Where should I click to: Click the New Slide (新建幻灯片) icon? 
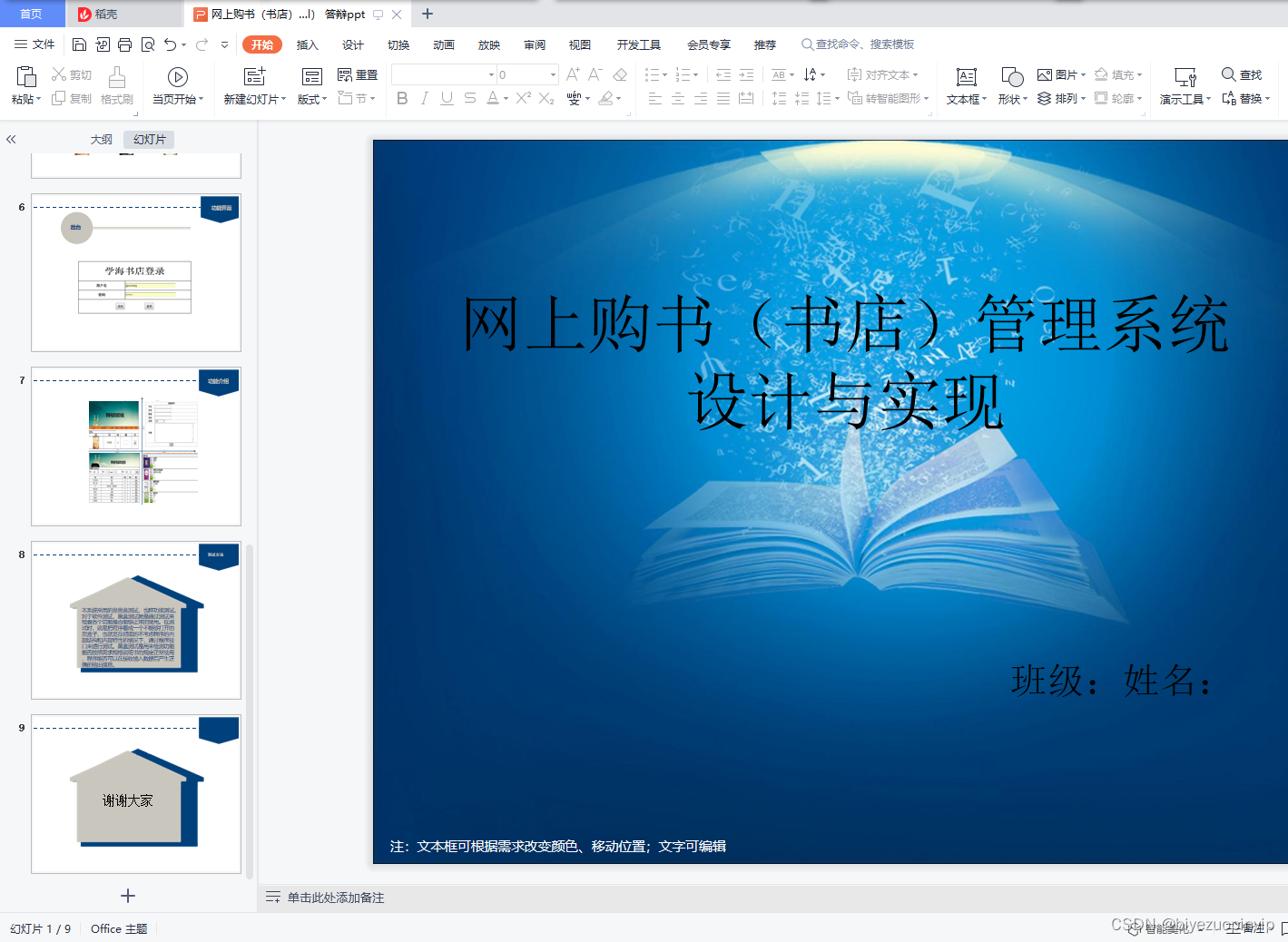coord(255,77)
